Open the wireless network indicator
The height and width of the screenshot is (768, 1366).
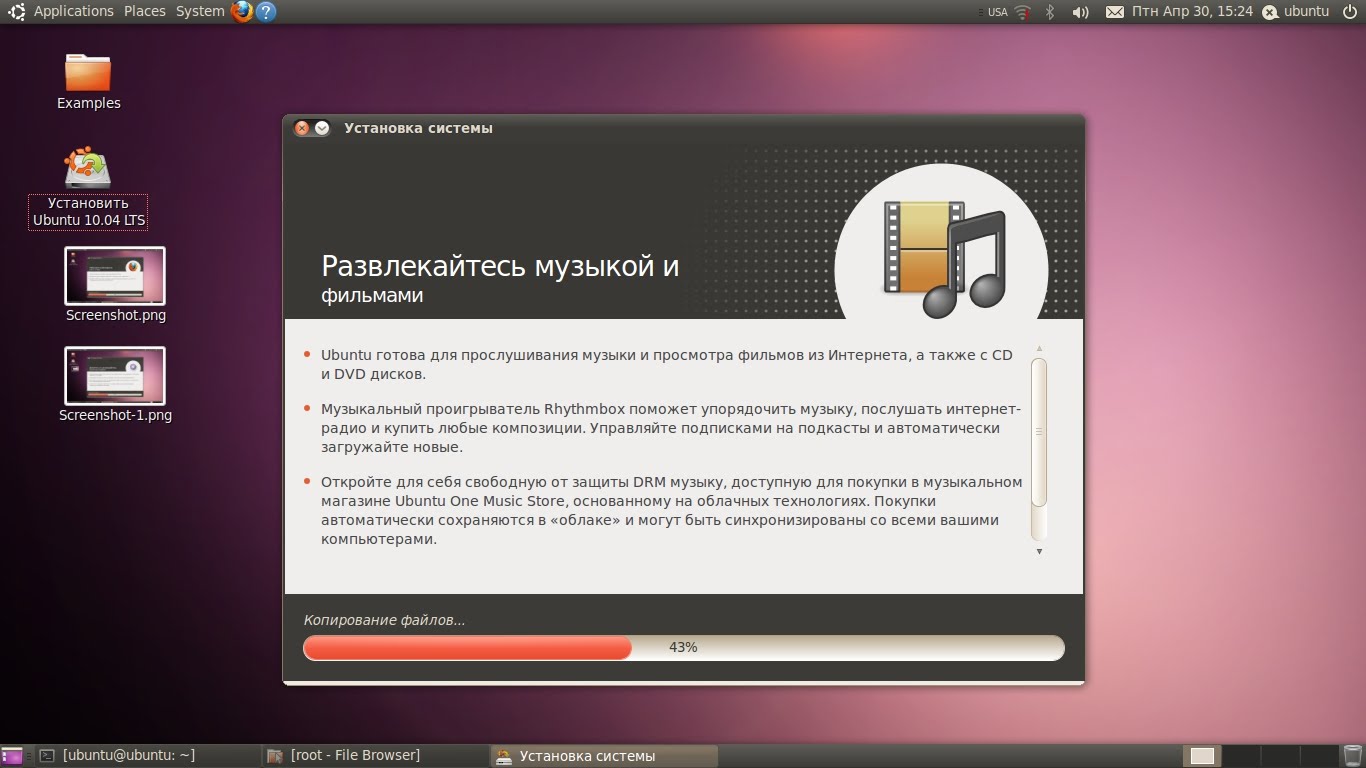coord(1022,12)
